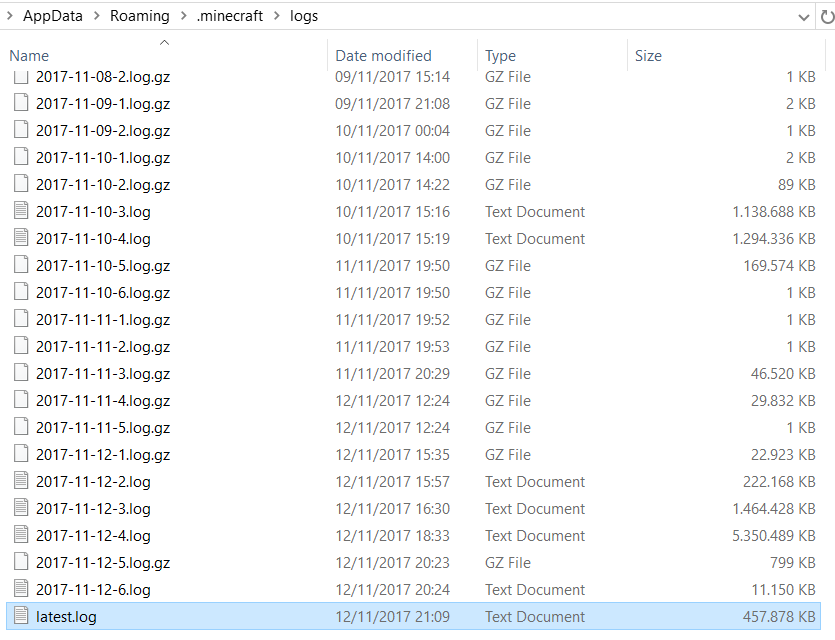Open the address bar history dropdown

(804, 18)
